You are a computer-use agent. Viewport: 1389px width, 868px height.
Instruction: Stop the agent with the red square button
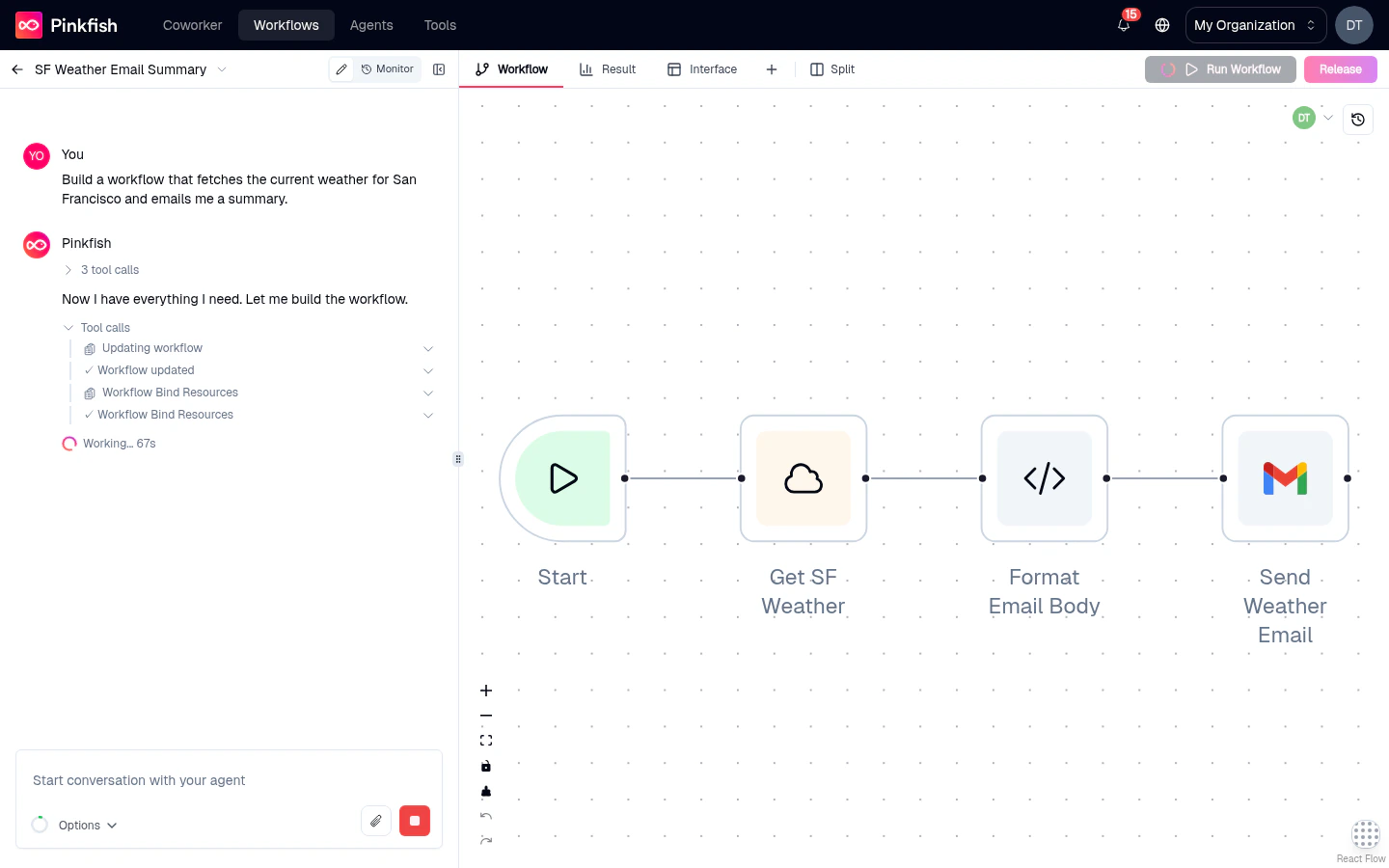415,821
